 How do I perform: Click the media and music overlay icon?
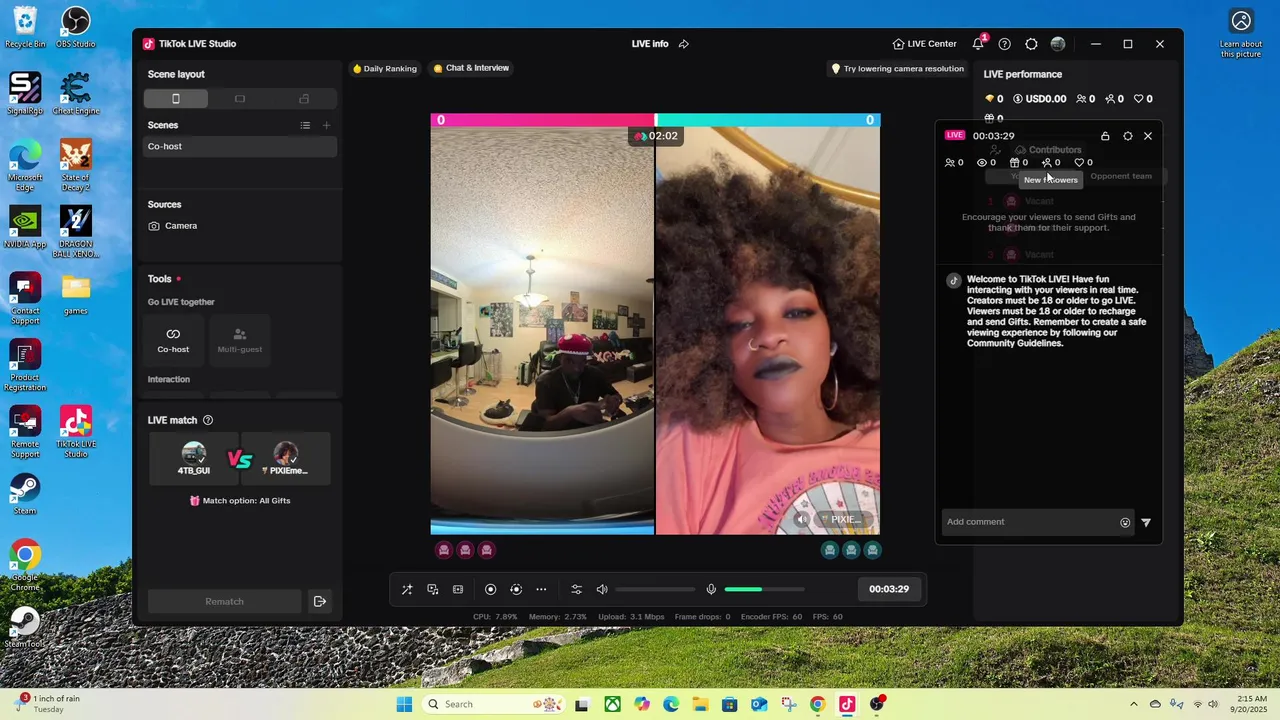433,589
